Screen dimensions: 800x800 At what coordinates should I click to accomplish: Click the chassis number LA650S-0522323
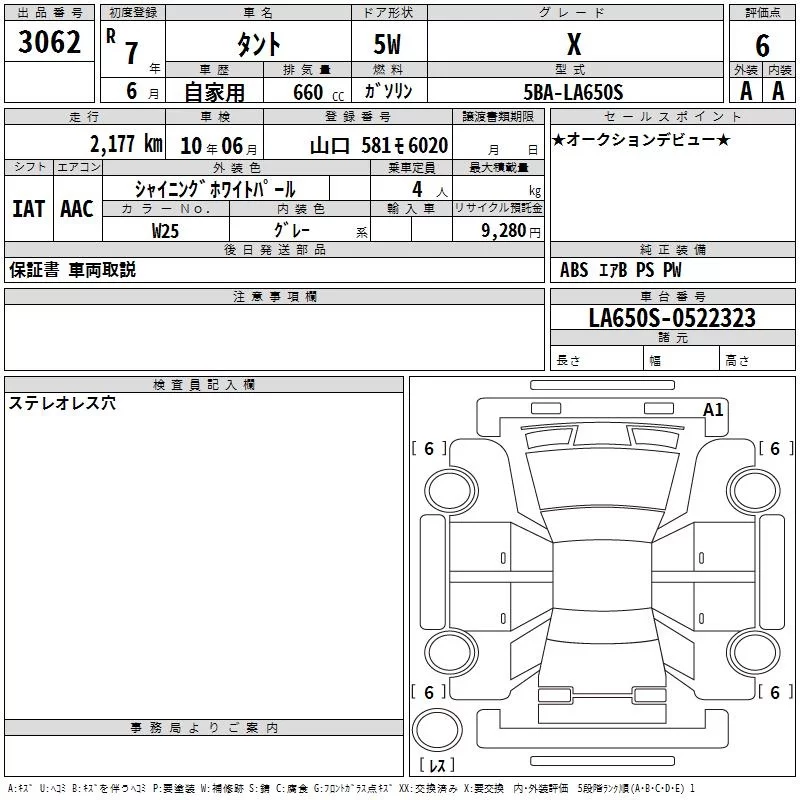672,318
